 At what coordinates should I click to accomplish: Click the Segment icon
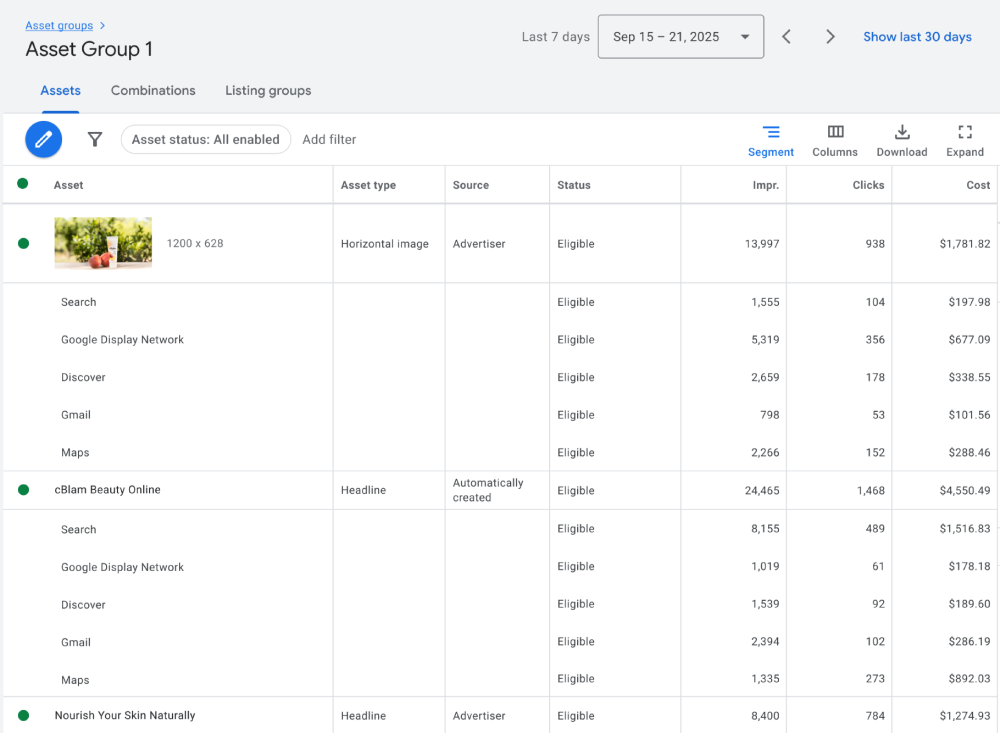click(x=771, y=140)
